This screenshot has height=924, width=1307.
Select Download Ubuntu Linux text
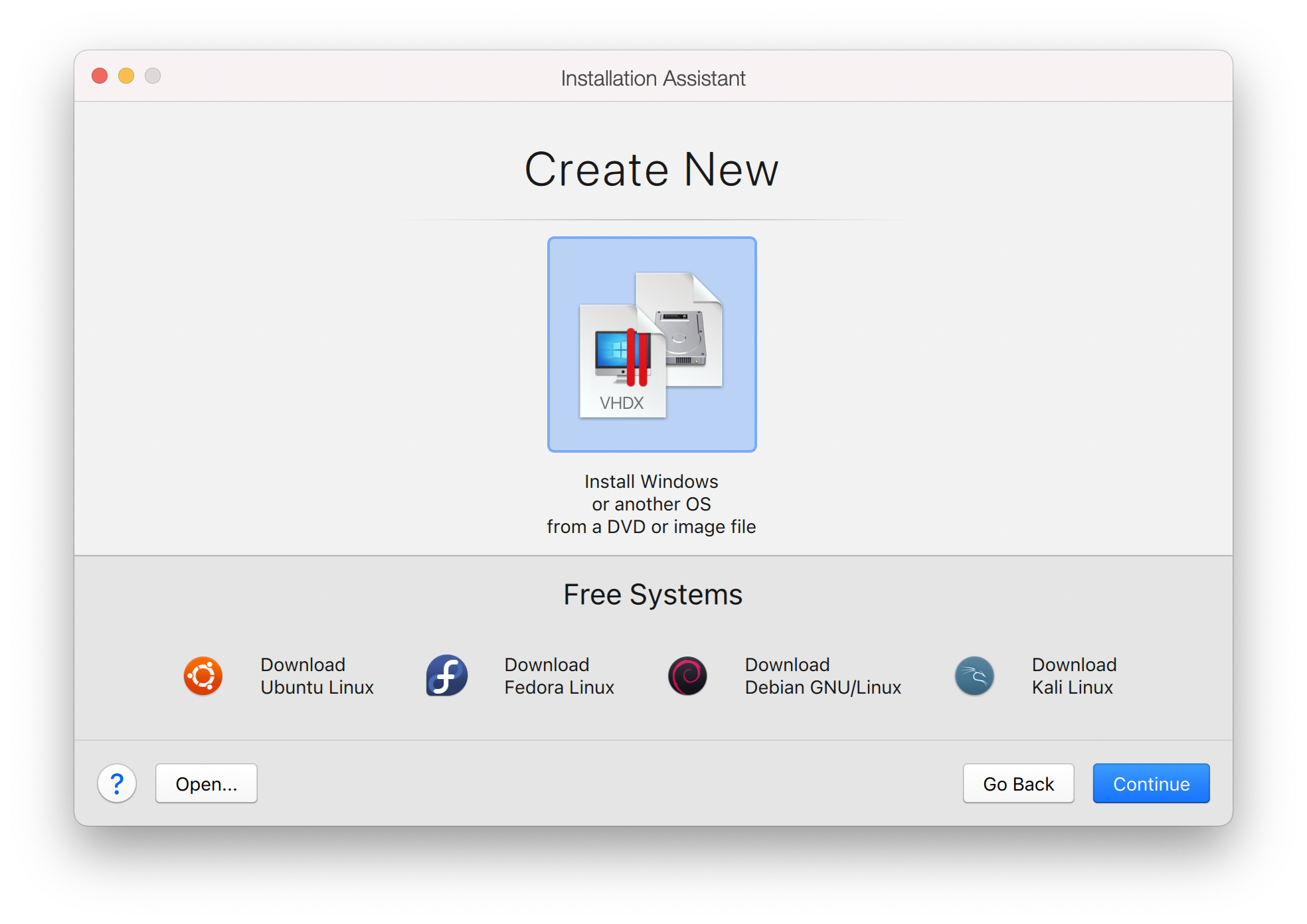[x=317, y=676]
